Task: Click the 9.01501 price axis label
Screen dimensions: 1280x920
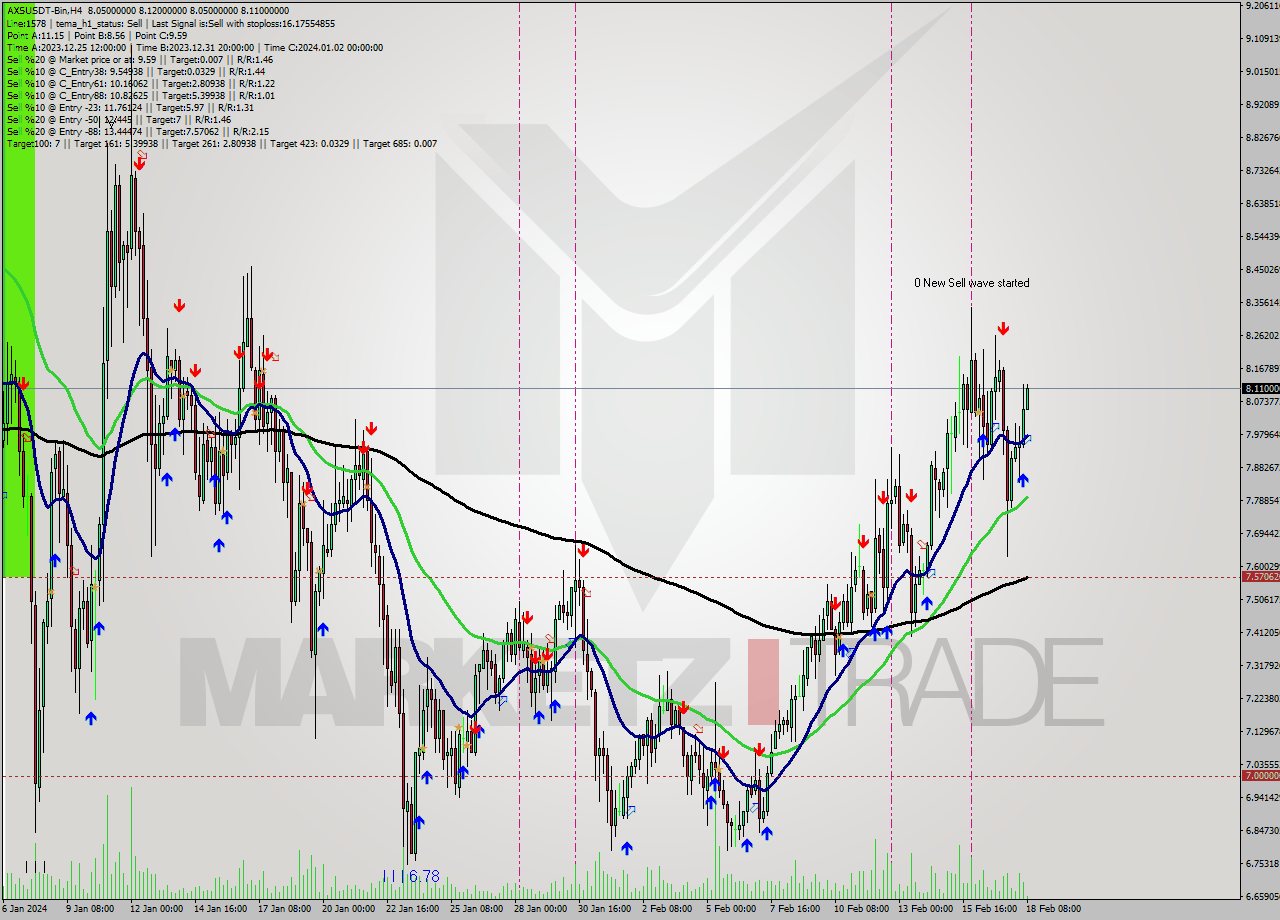Action: point(1261,72)
